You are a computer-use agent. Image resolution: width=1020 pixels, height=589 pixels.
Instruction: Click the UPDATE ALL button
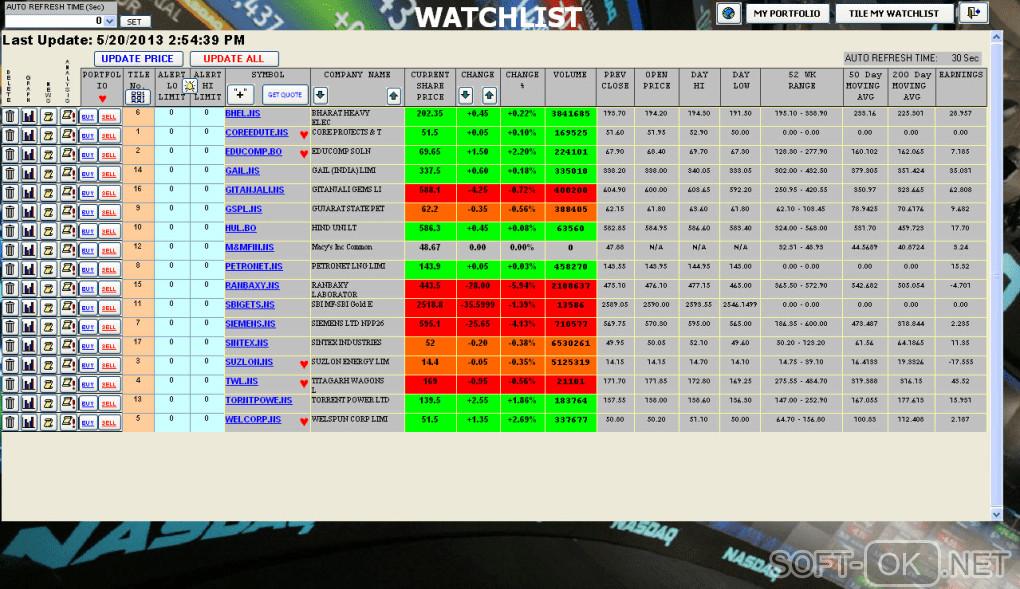tap(234, 59)
